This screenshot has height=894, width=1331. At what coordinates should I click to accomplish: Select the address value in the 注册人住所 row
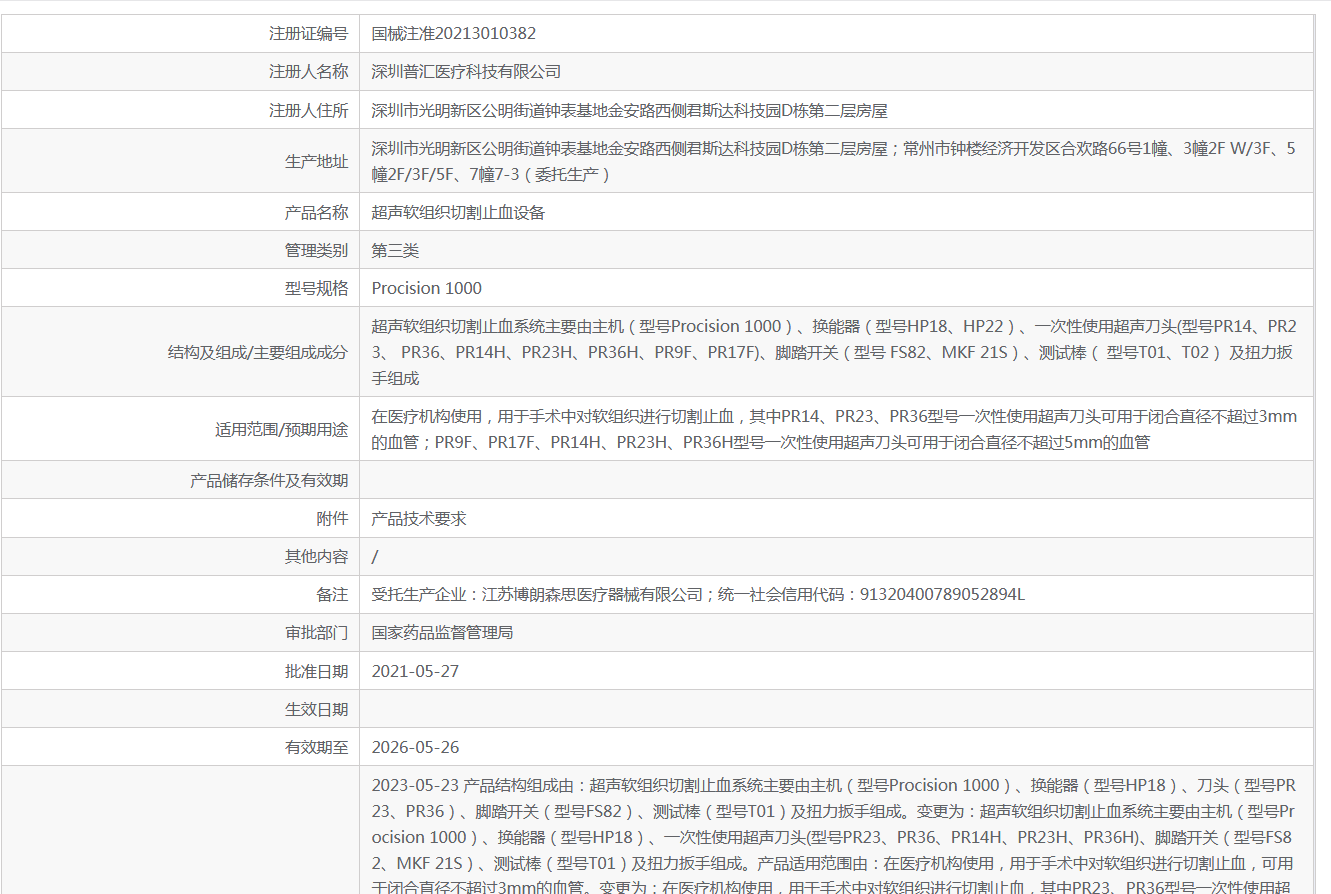(630, 110)
